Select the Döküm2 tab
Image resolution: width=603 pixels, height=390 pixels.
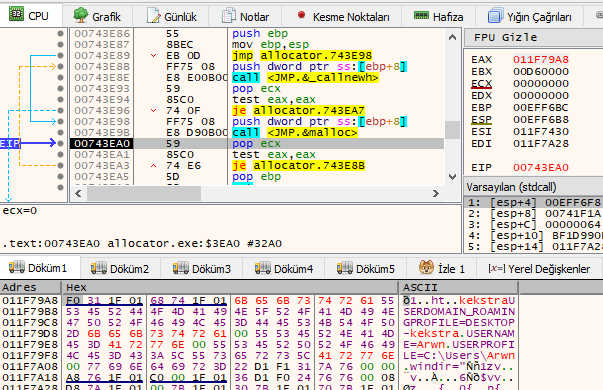click(120, 268)
